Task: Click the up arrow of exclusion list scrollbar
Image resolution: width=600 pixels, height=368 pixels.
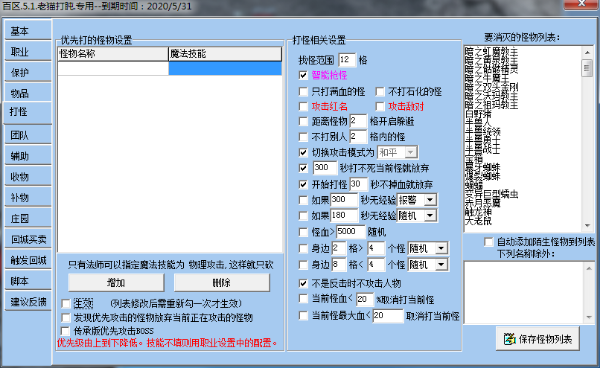Action: (x=589, y=269)
